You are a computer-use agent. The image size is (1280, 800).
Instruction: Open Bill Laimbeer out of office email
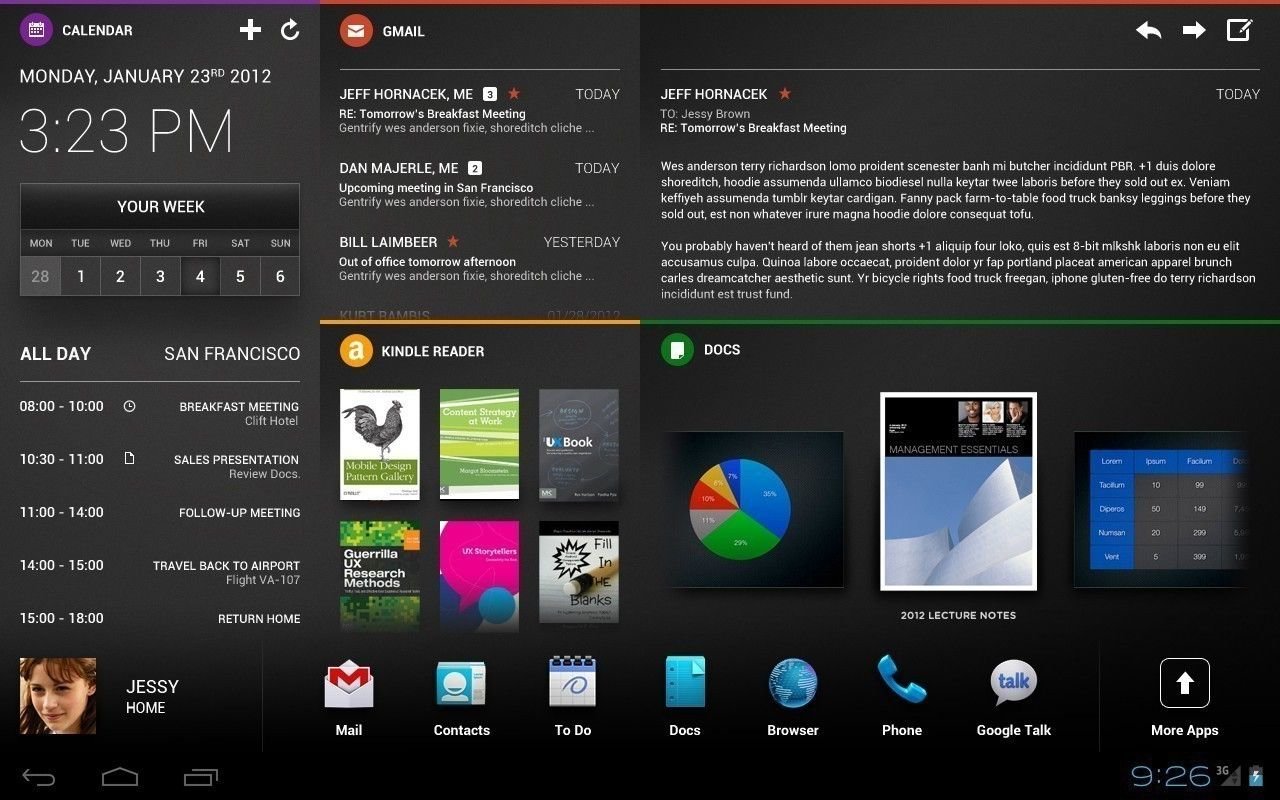(479, 258)
